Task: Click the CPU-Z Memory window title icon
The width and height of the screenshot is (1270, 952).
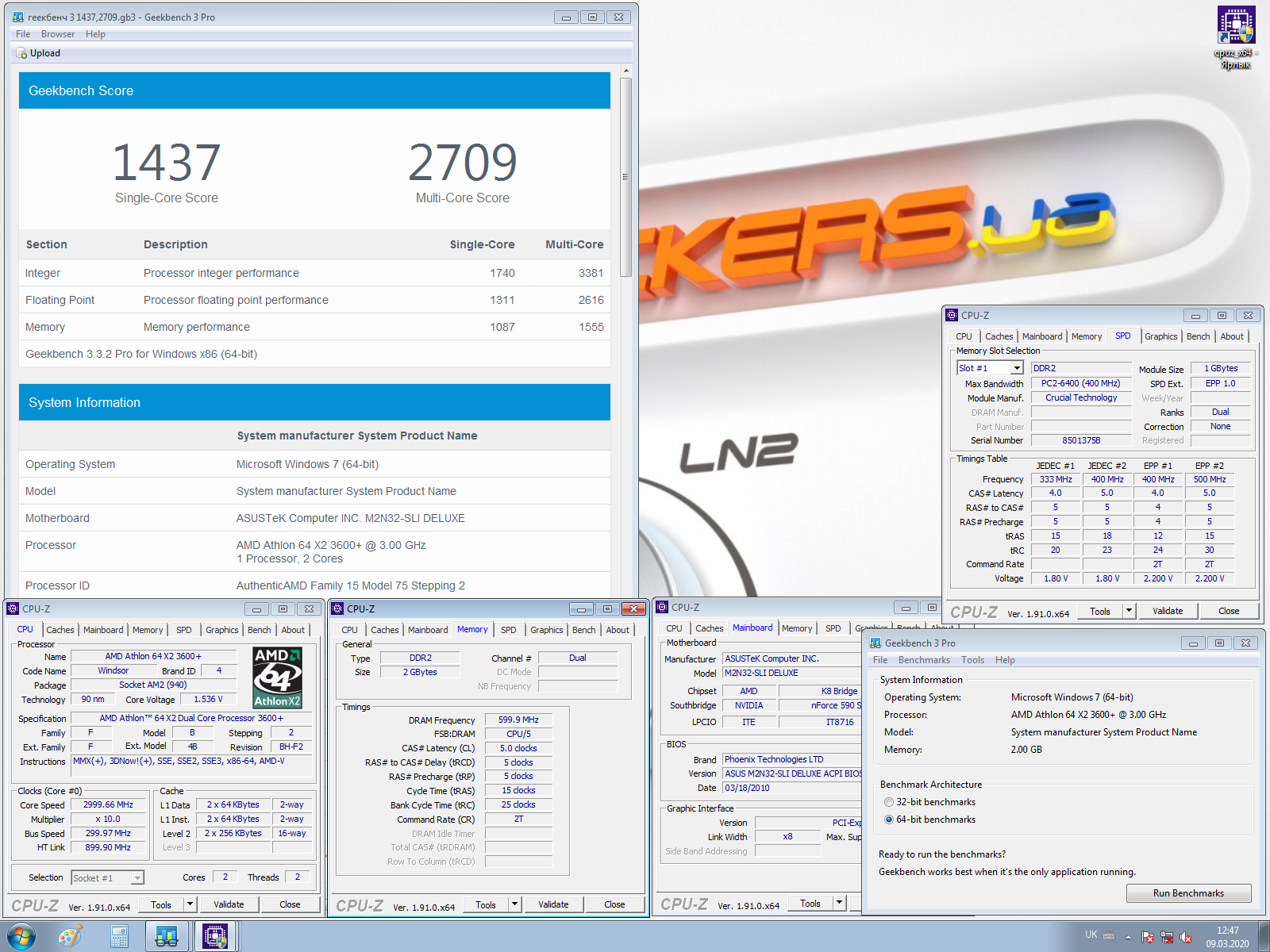Action: click(337, 608)
